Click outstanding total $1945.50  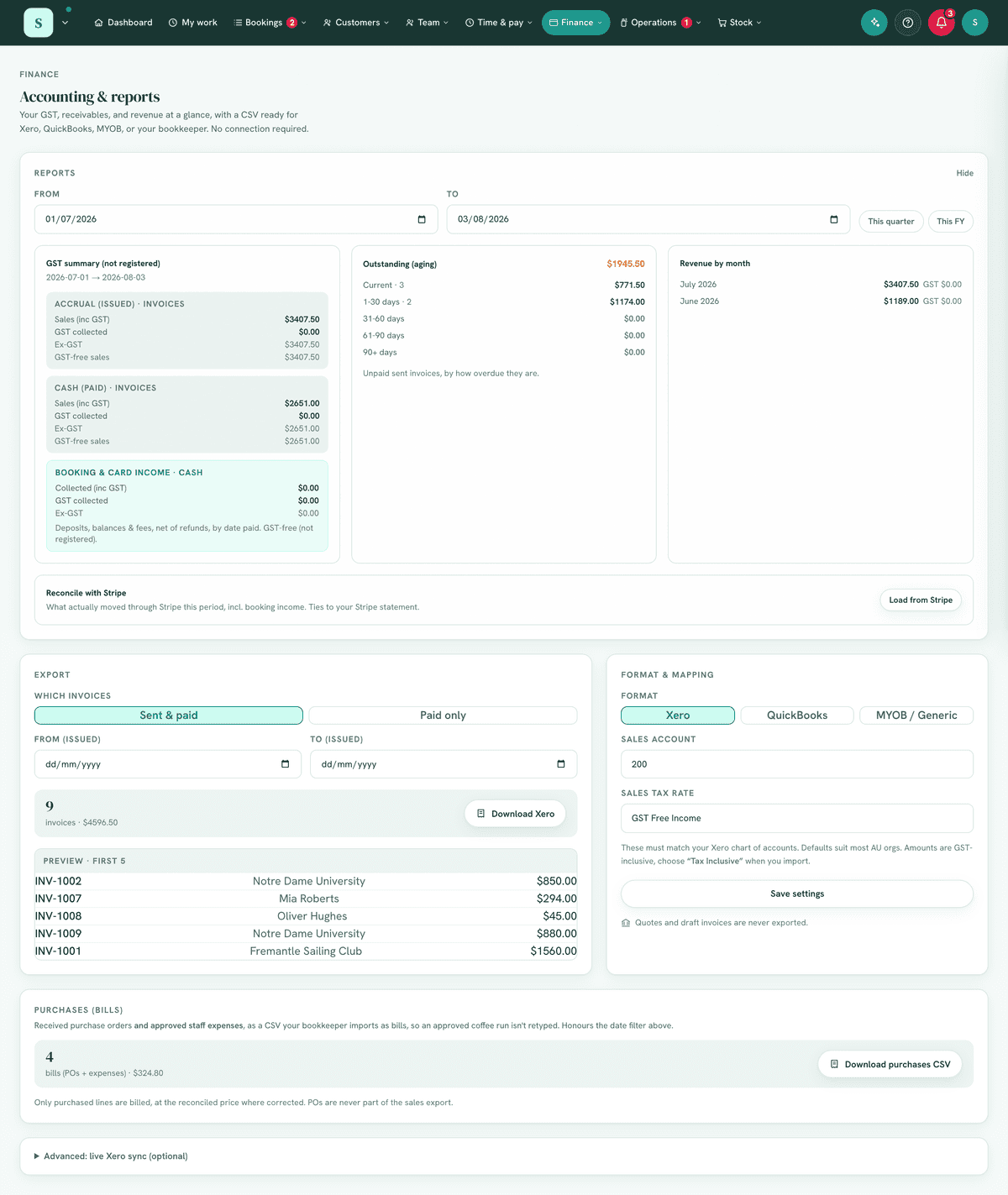pos(626,264)
